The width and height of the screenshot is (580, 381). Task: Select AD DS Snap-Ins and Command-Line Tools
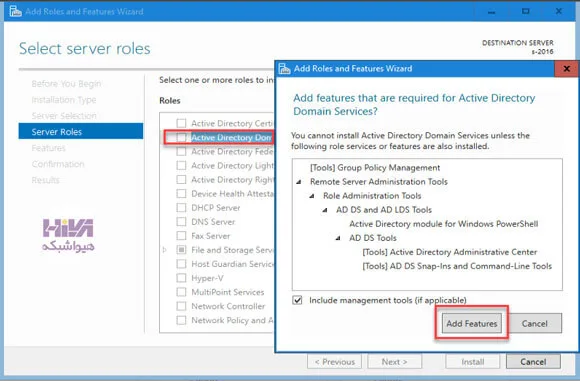click(x=457, y=266)
